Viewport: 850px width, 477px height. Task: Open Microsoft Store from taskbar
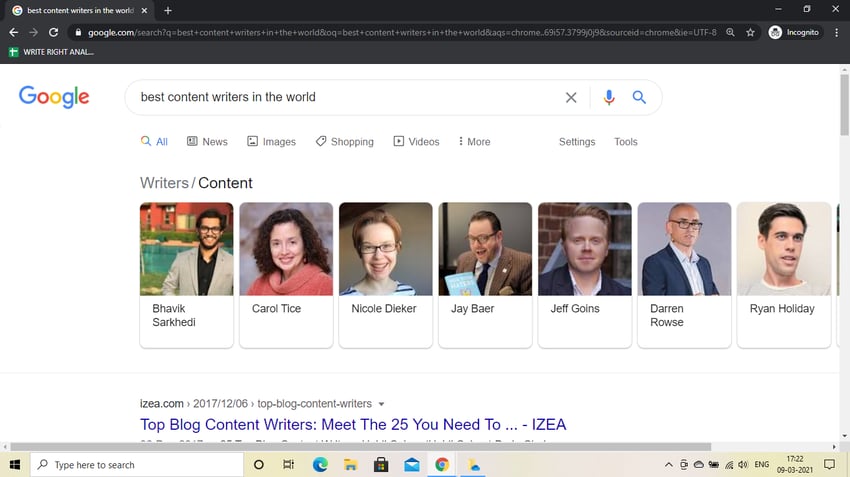(381, 465)
